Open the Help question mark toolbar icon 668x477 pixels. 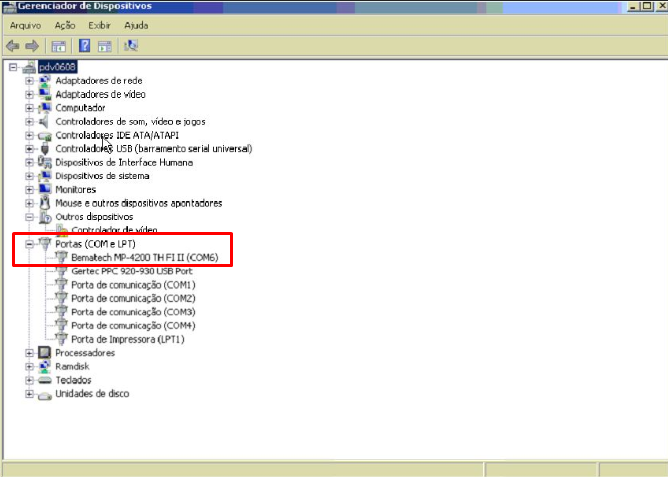click(84, 46)
